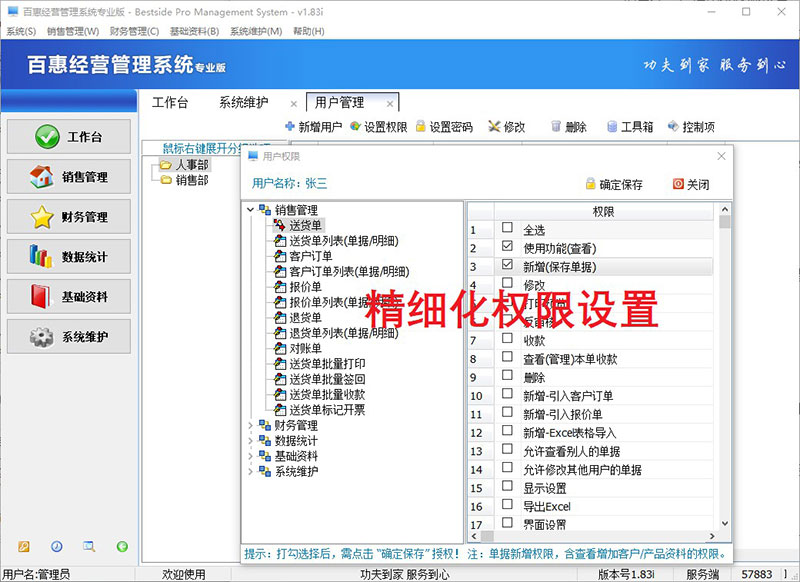Uncheck 新增(保存单据) permission
The image size is (800, 582).
507,264
